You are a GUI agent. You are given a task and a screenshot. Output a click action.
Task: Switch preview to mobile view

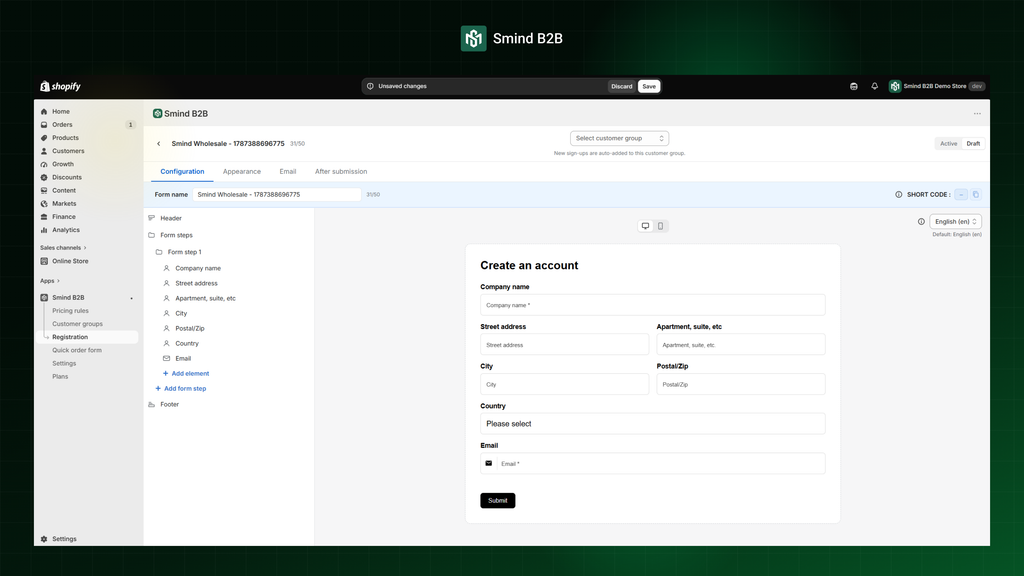[660, 226]
